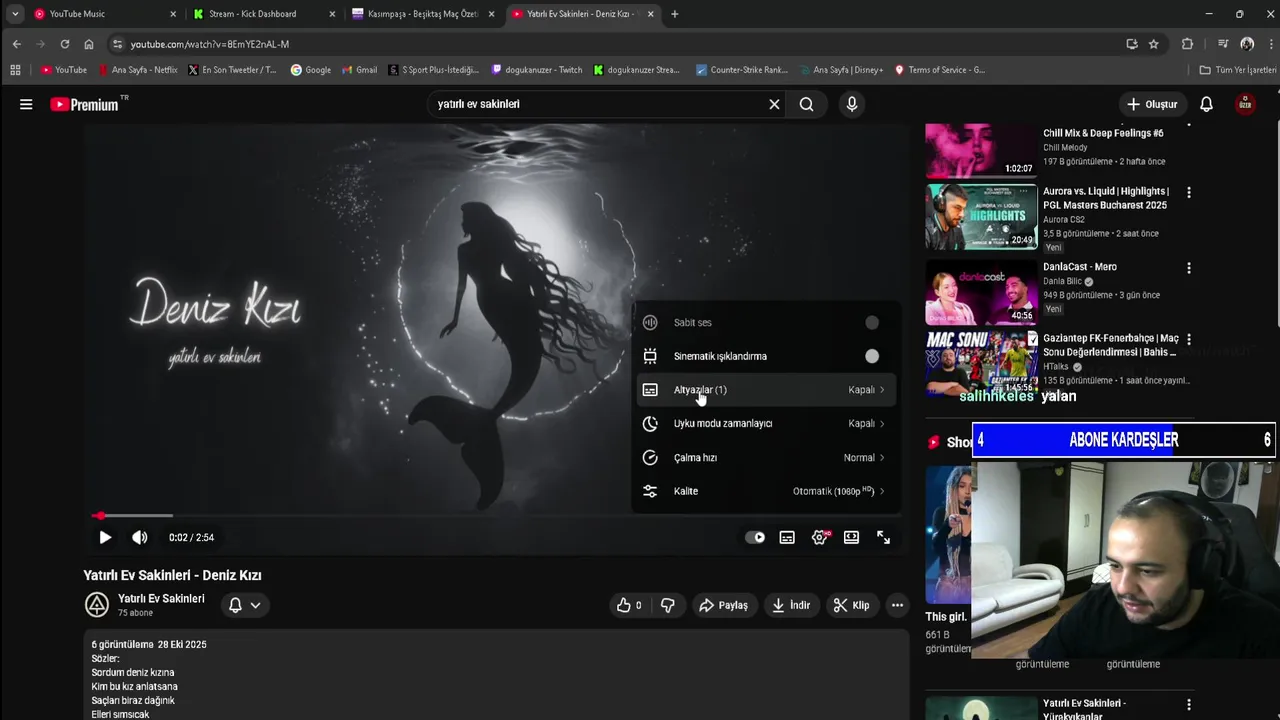Open options for Gaziantep FK-Fenerbahçe video
The height and width of the screenshot is (720, 1280).
click(x=1188, y=340)
